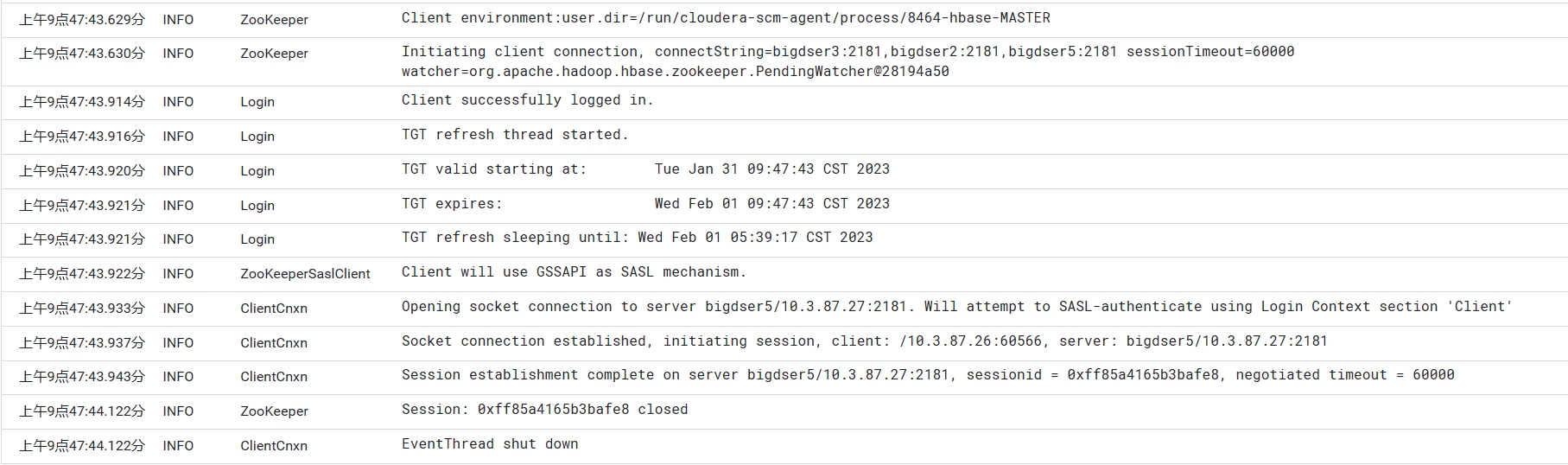
Task: Click the 'Opening socket connection to server' entry
Action: pos(957,307)
